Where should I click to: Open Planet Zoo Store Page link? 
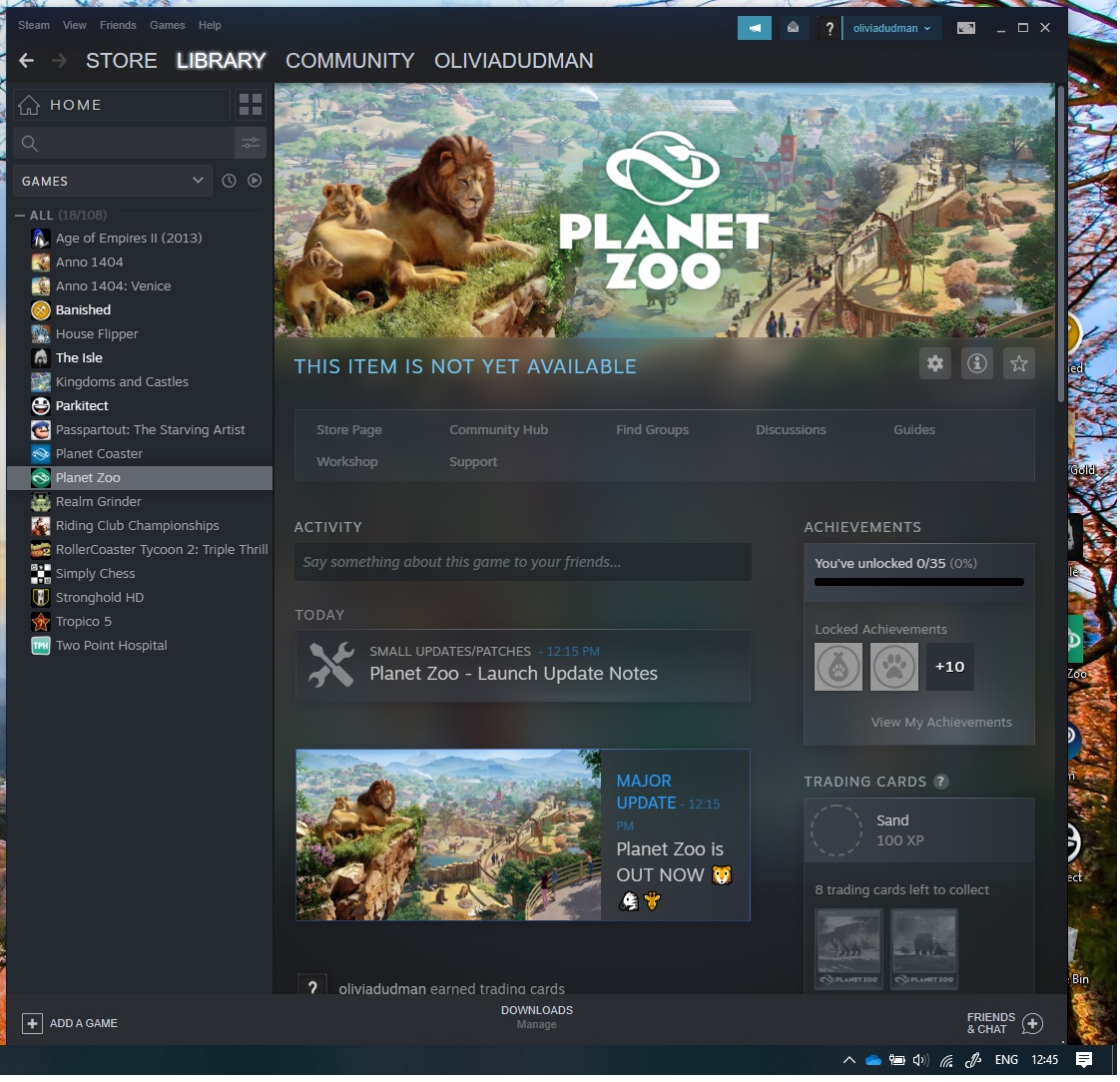(349, 430)
